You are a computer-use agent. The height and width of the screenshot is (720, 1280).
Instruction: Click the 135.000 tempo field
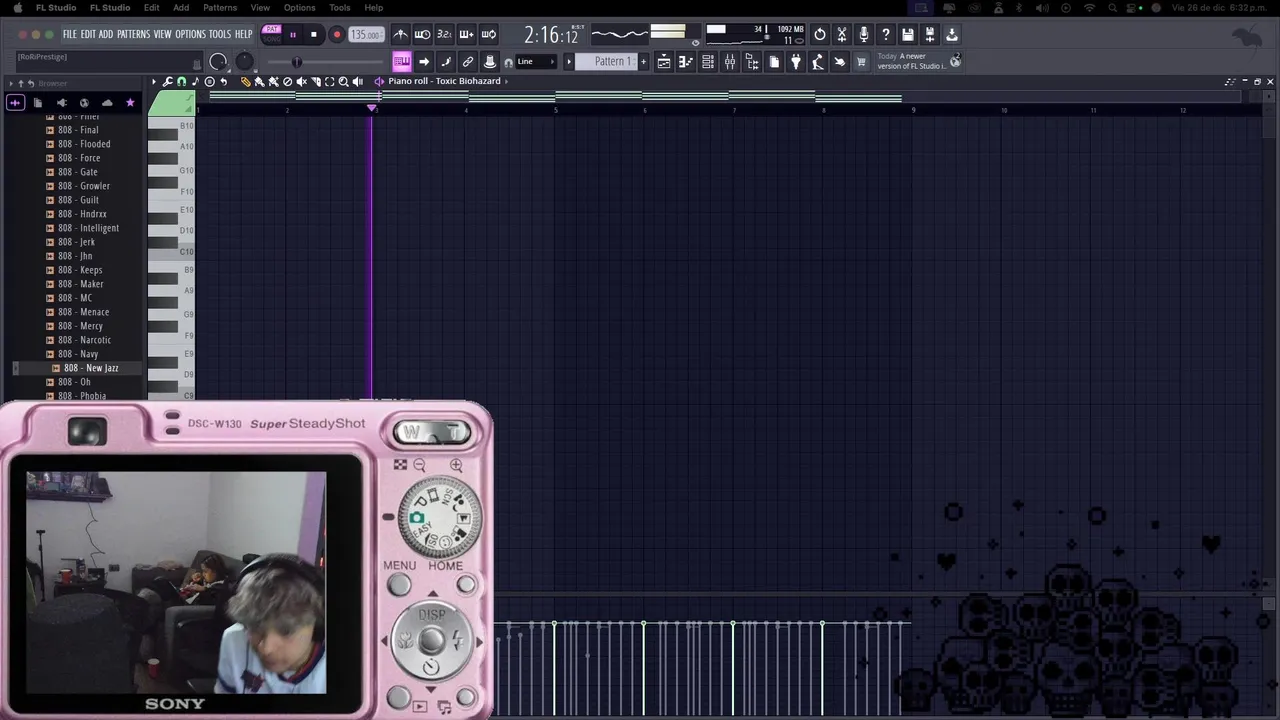pos(366,35)
